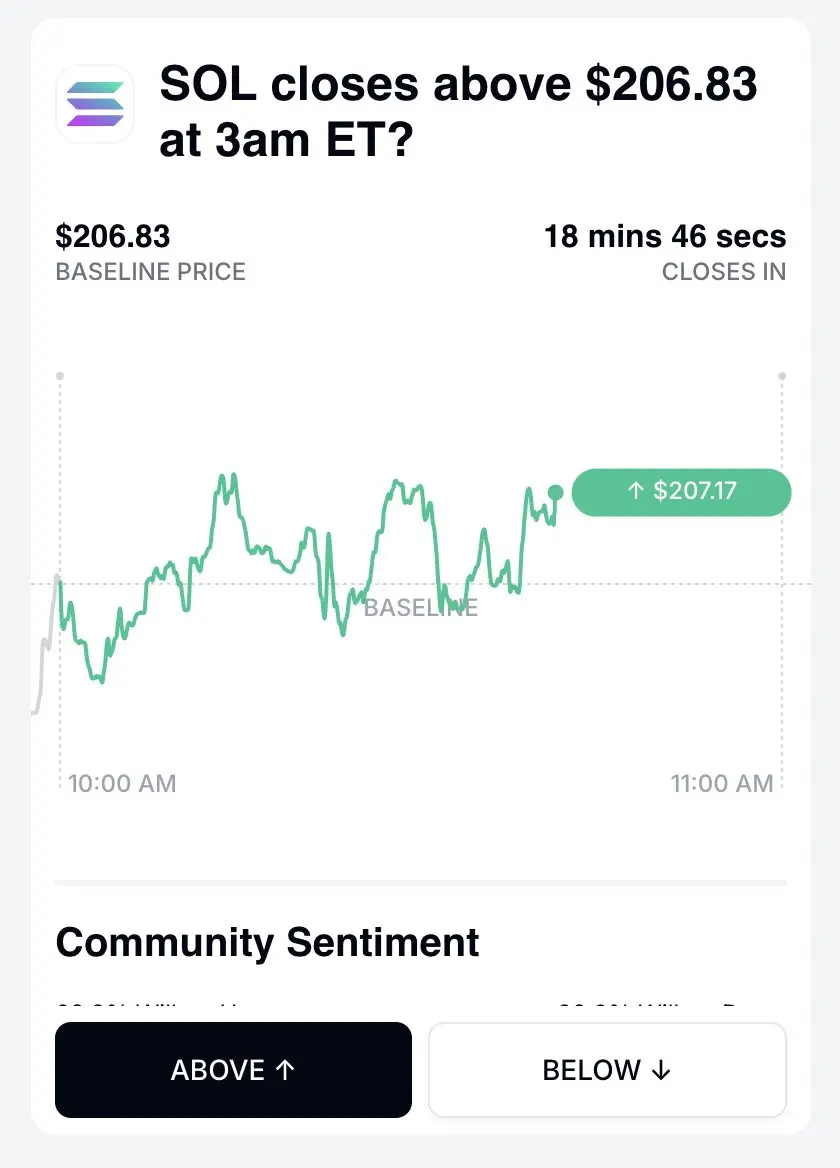The width and height of the screenshot is (840, 1168).
Task: Click the BASELINE label on the chart
Action: [x=421, y=608]
